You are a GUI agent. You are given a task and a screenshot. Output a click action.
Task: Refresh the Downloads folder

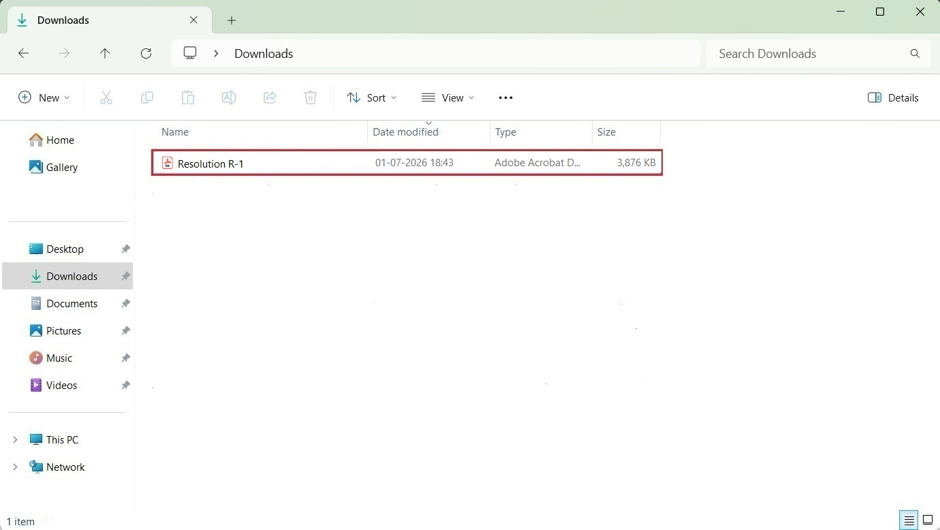[146, 53]
